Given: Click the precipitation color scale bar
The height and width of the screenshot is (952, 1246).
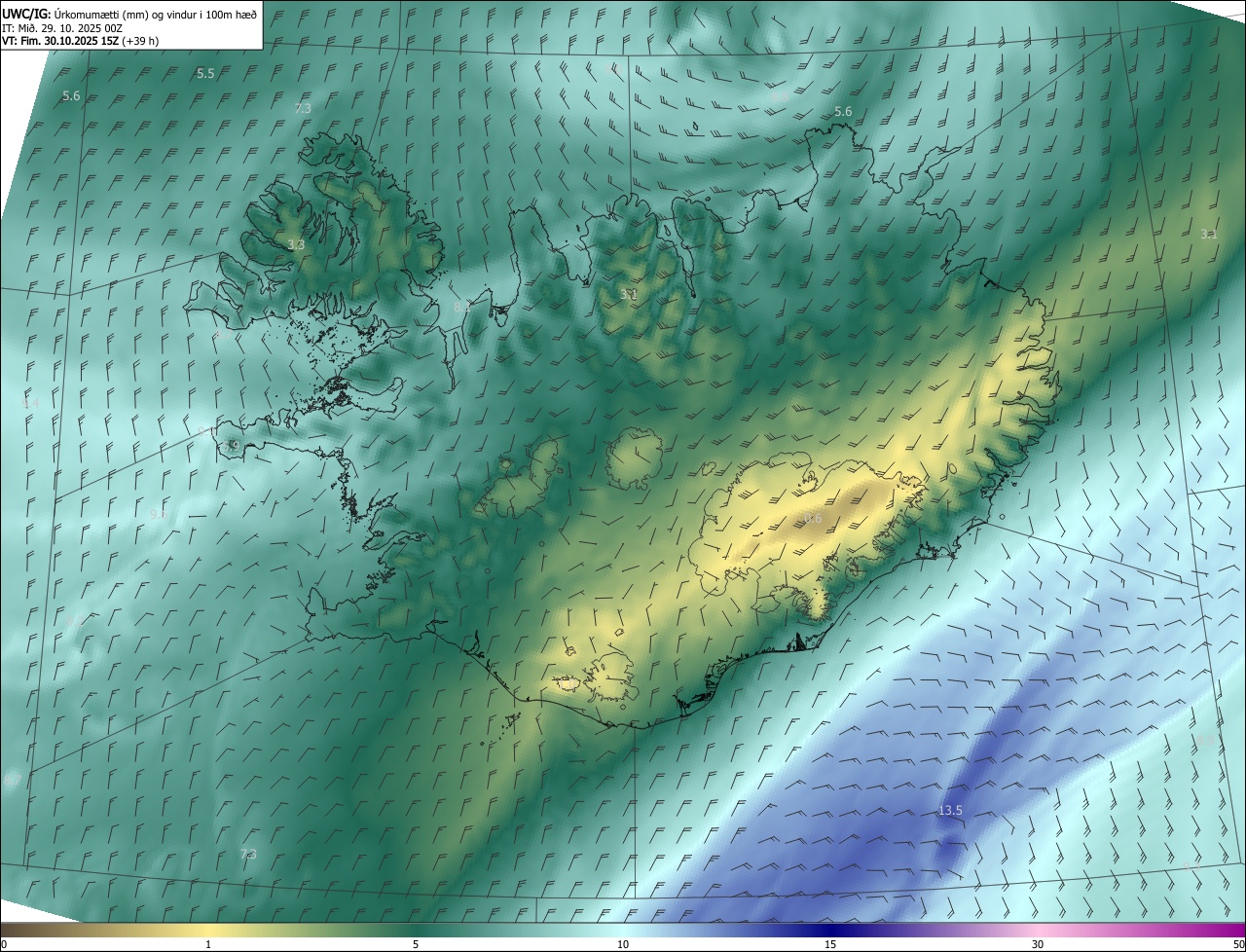Looking at the screenshot, I should point(623,931).
